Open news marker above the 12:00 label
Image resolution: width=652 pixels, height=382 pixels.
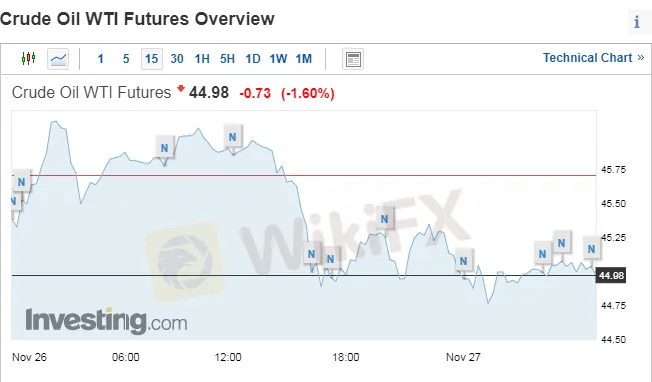pos(232,137)
